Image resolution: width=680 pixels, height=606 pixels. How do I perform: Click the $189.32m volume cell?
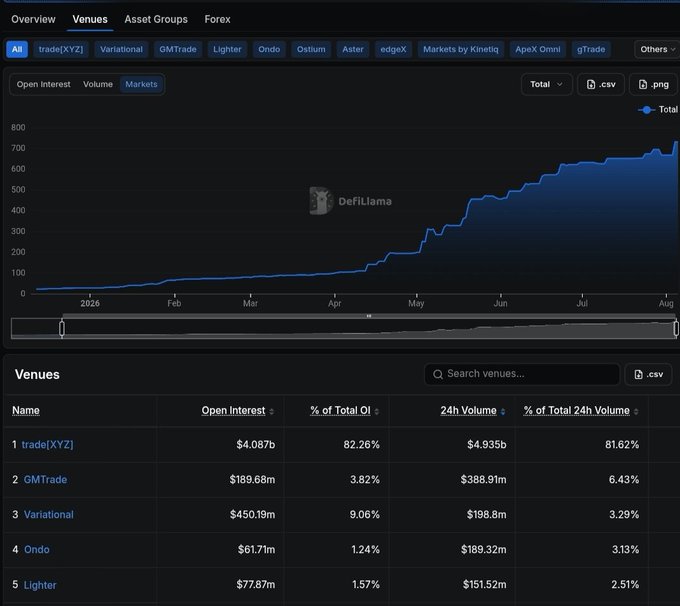pos(483,550)
